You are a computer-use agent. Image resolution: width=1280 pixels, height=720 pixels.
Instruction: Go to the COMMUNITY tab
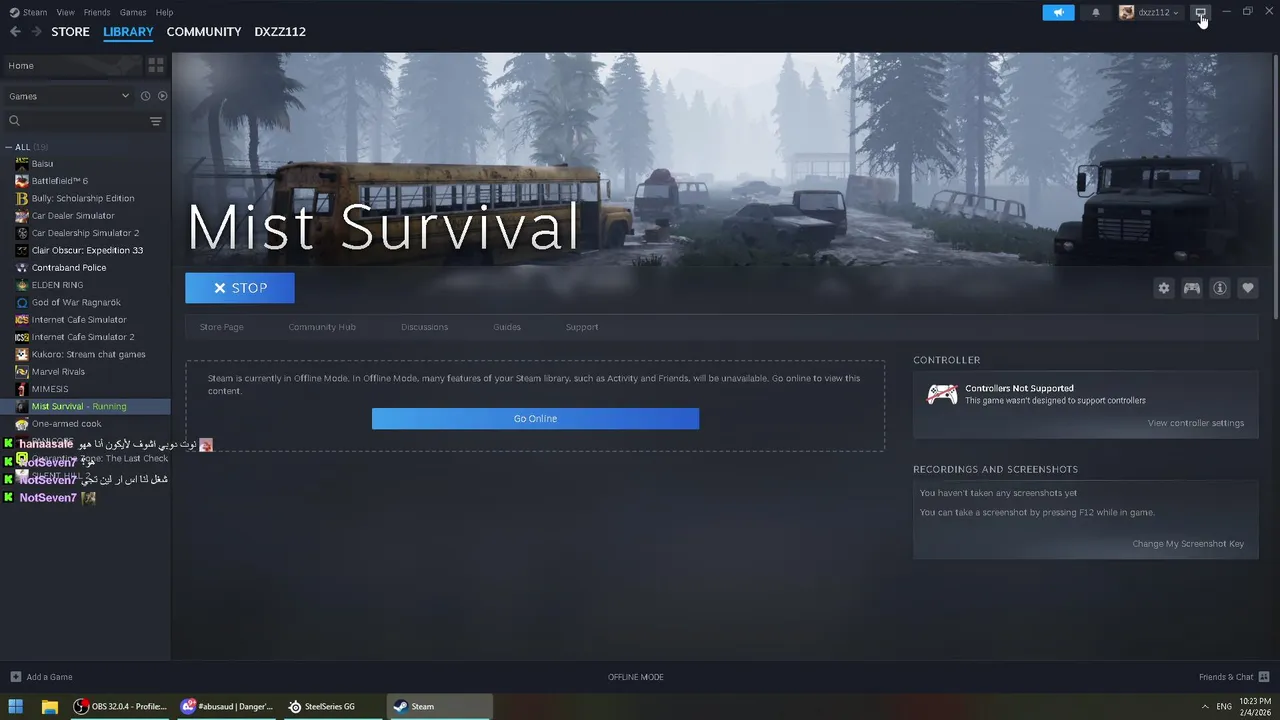[204, 32]
